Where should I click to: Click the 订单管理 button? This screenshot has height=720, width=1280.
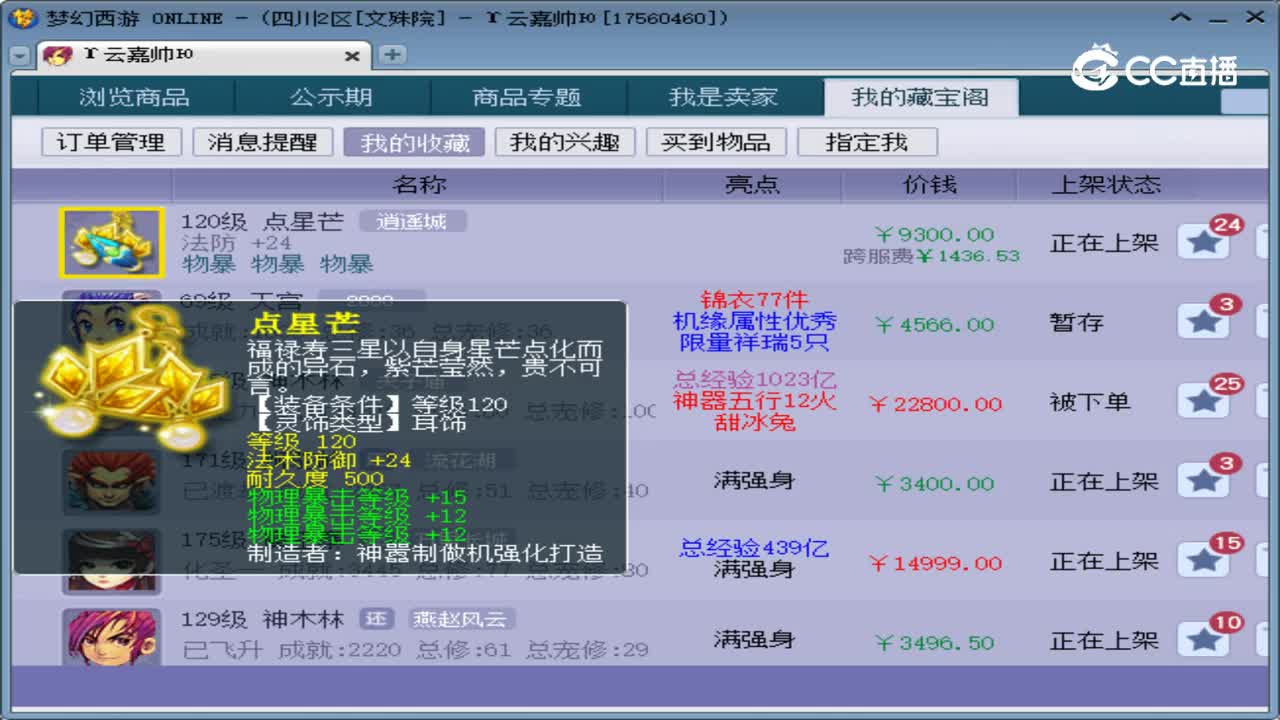[x=111, y=142]
